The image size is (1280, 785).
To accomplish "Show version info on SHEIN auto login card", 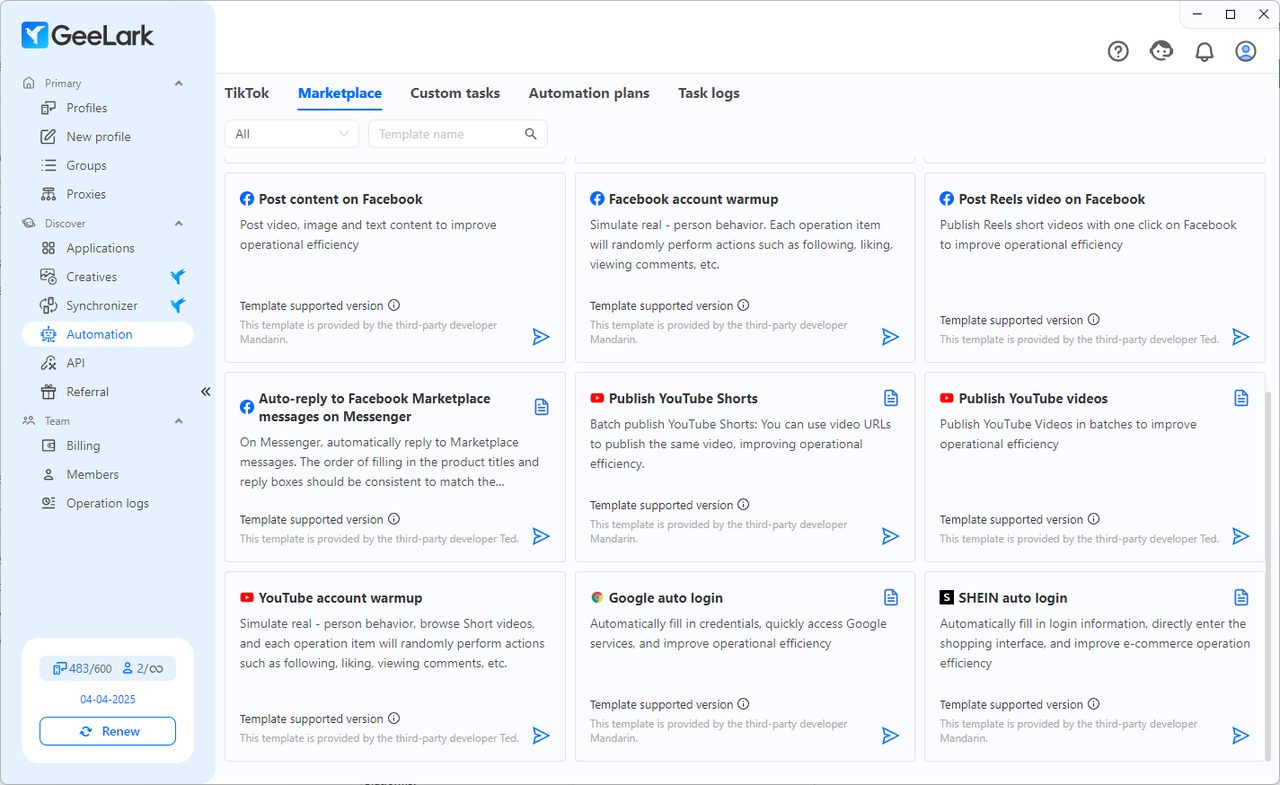I will point(1094,704).
